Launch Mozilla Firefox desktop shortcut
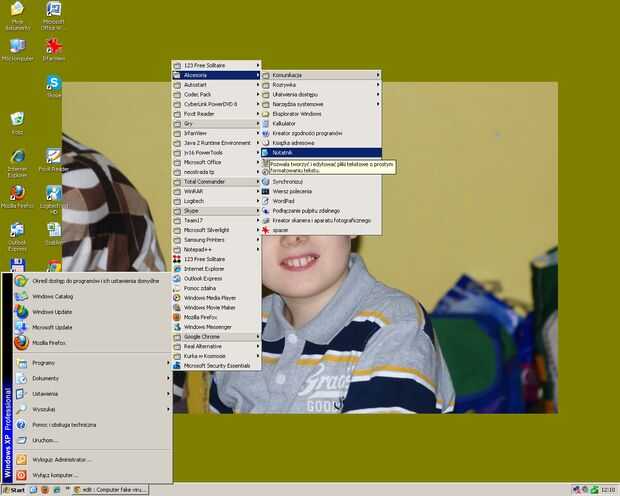 click(17, 197)
